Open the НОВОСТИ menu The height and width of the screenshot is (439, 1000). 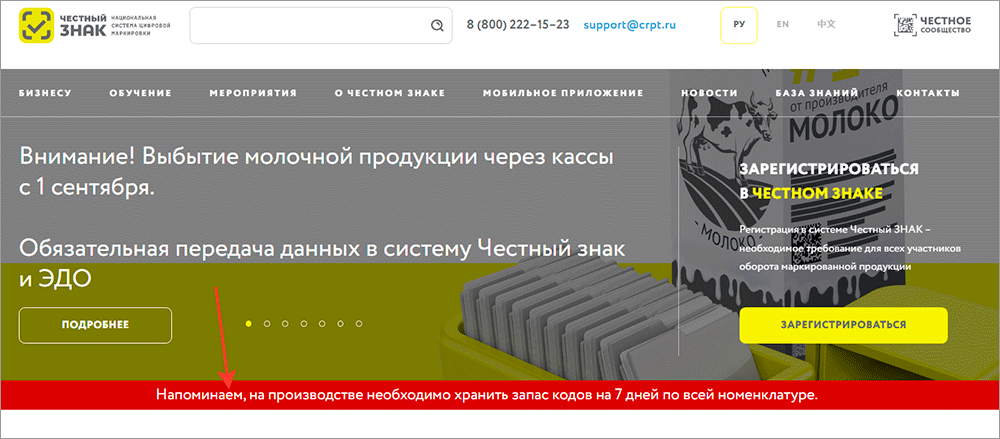709,93
